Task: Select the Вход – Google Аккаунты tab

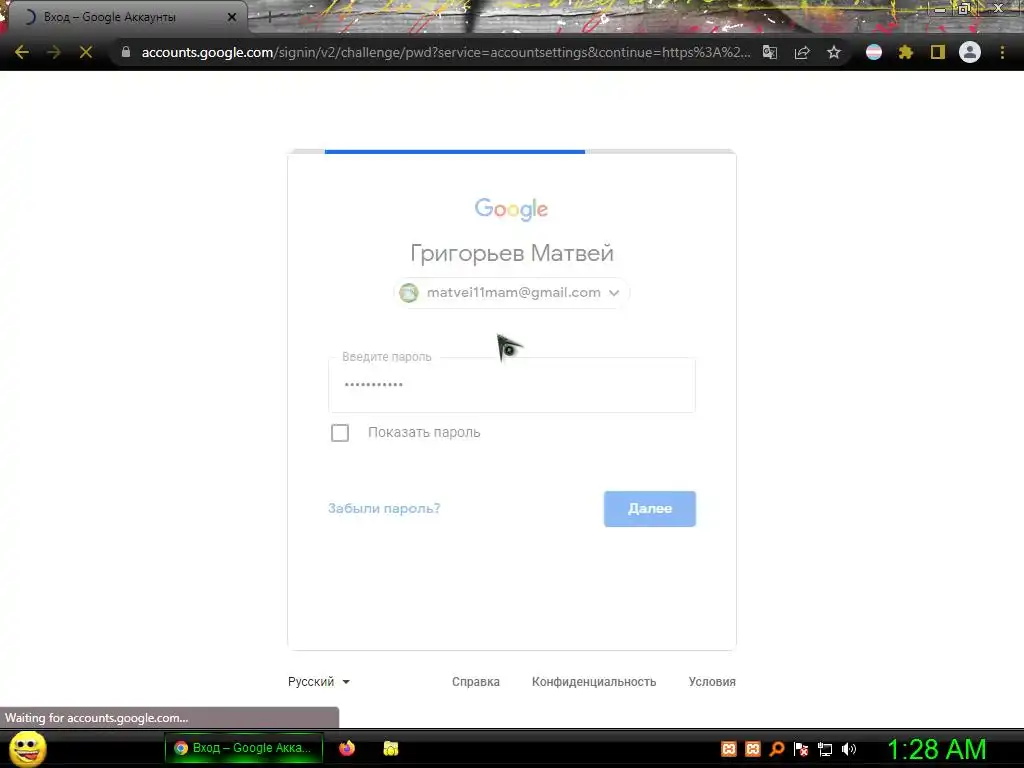Action: click(x=127, y=17)
